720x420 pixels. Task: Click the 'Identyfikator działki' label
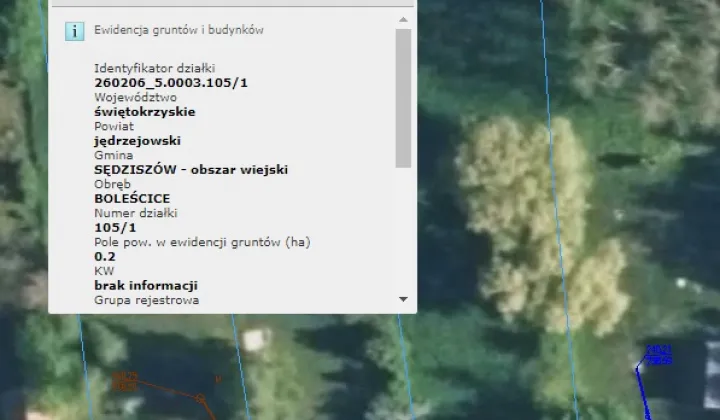click(155, 68)
